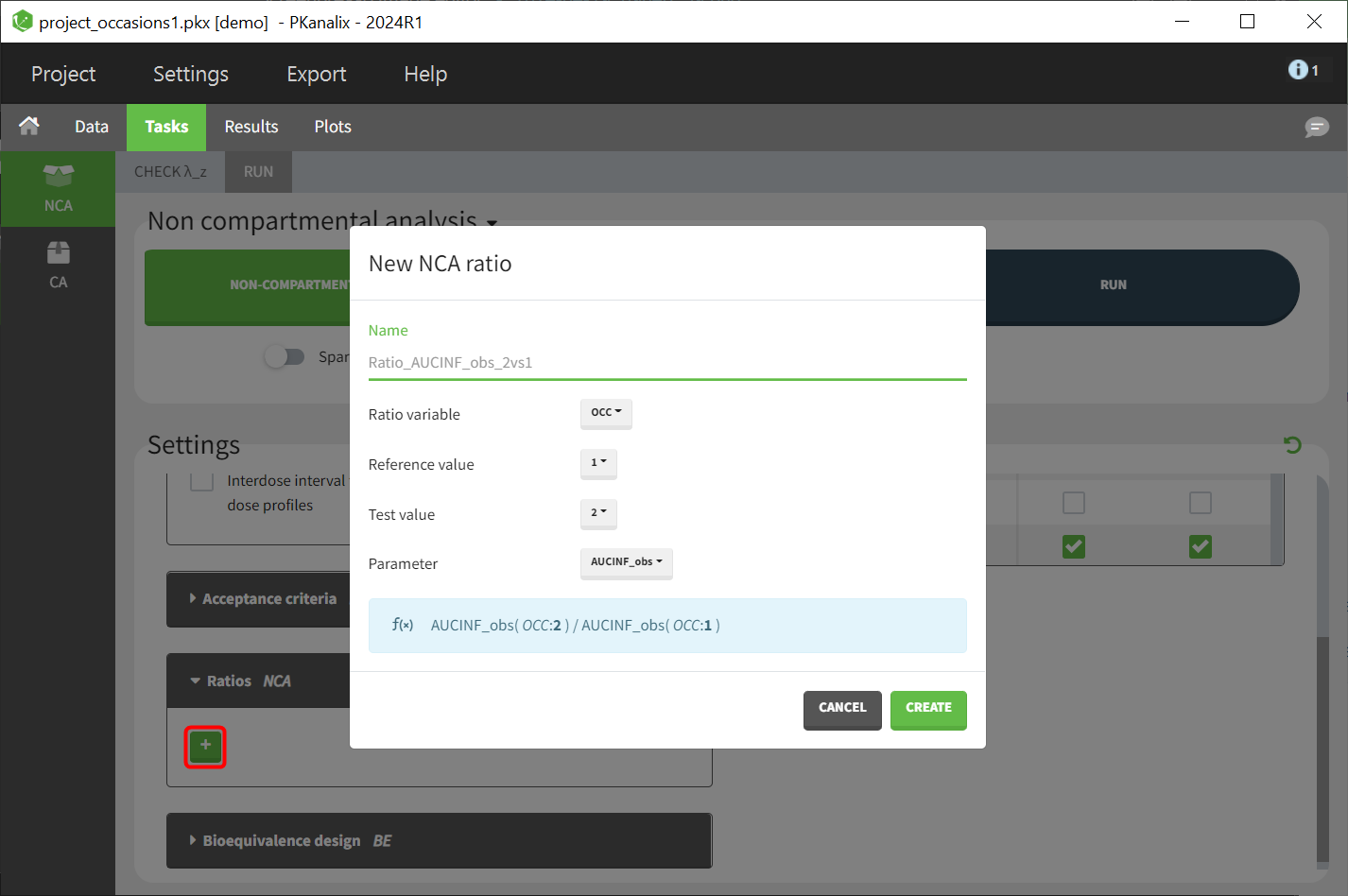Open the Parameter AUCINF_obs dropdown
1348x896 pixels.
point(626,562)
